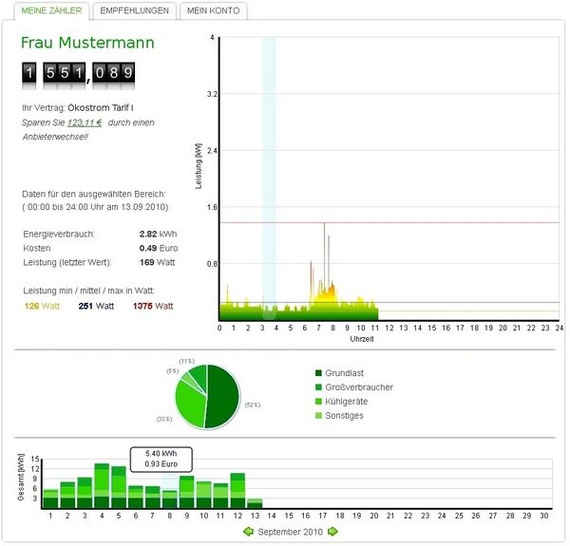The height and width of the screenshot is (546, 570).
Task: Select the 52% Grundlast pie slice
Action: pos(224,396)
